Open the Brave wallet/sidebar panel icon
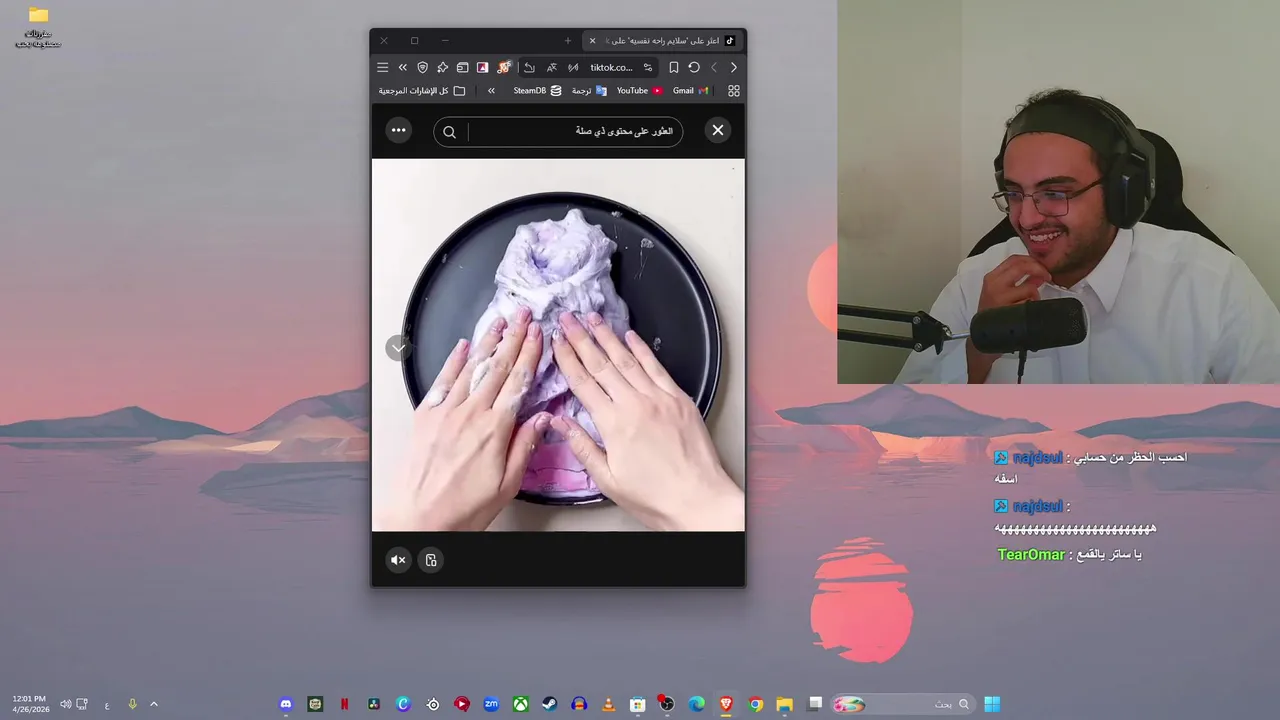 [x=462, y=67]
